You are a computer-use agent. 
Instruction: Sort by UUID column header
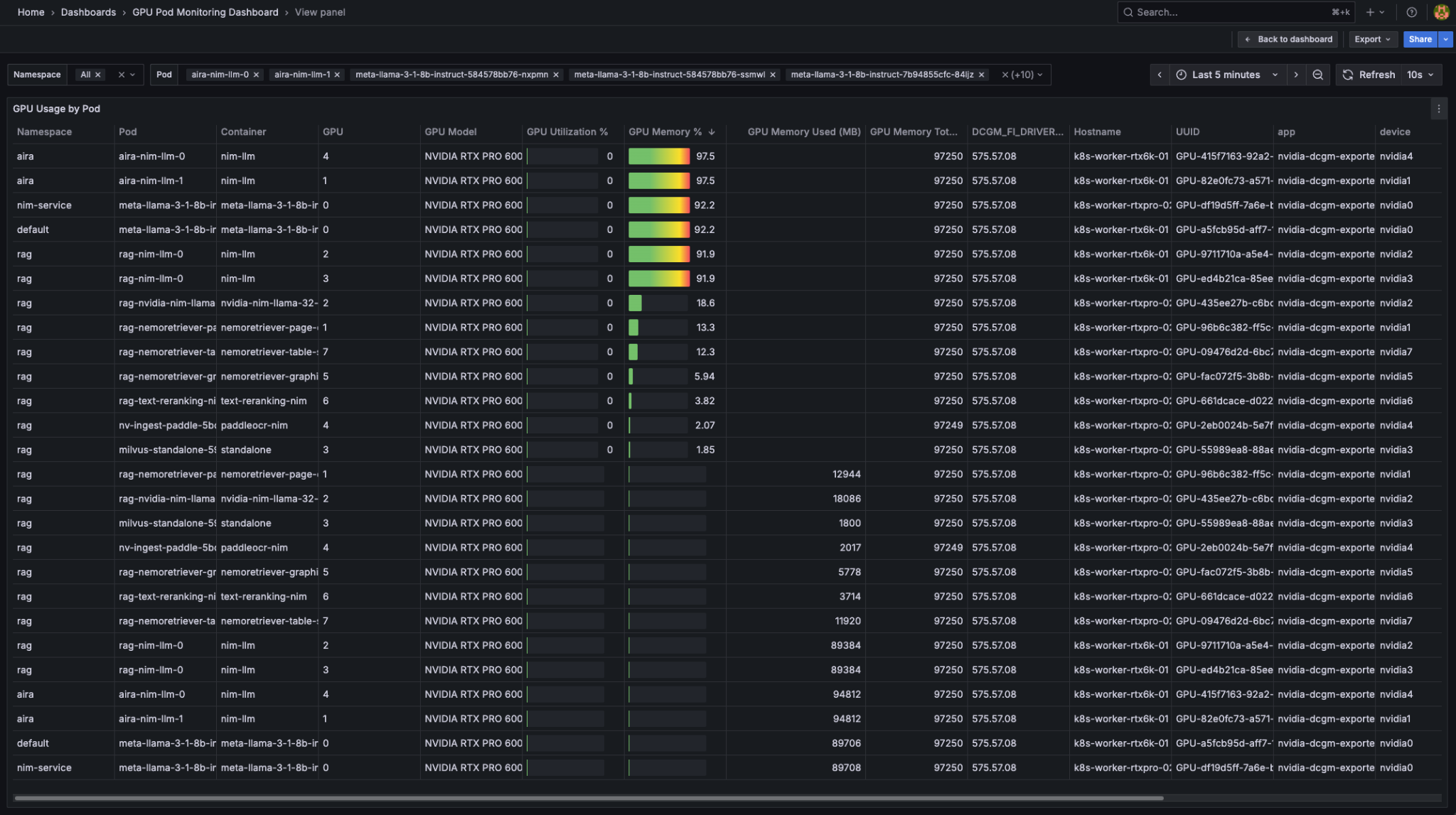click(x=1187, y=132)
